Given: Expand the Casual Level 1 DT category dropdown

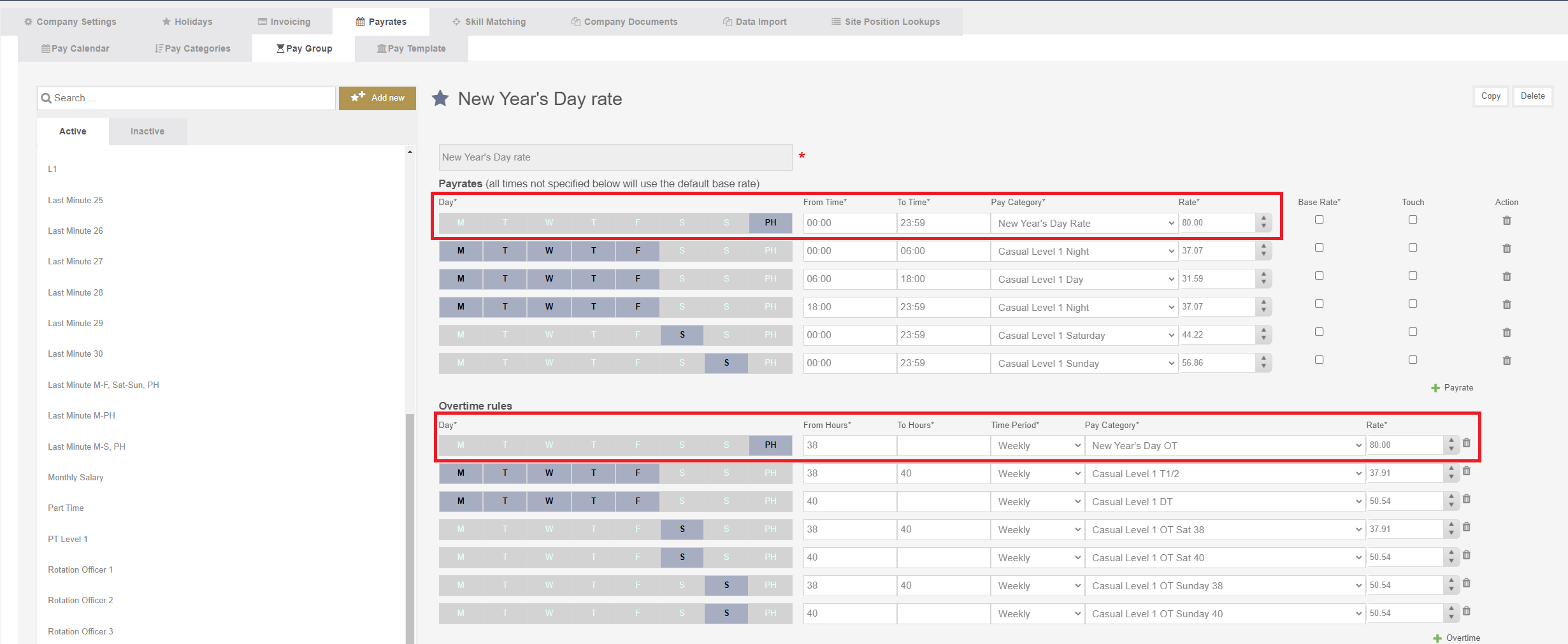Looking at the screenshot, I should point(1225,502).
